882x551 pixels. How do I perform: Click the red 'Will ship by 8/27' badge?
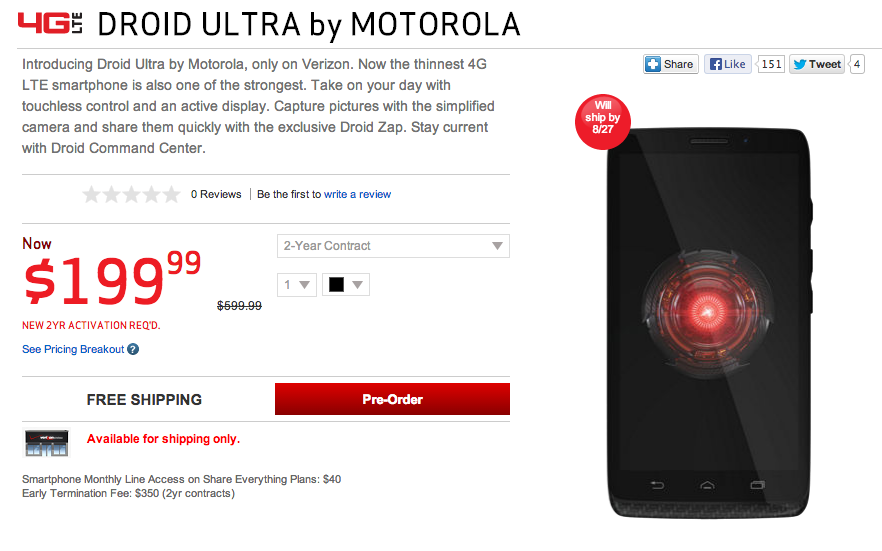pyautogui.click(x=602, y=121)
